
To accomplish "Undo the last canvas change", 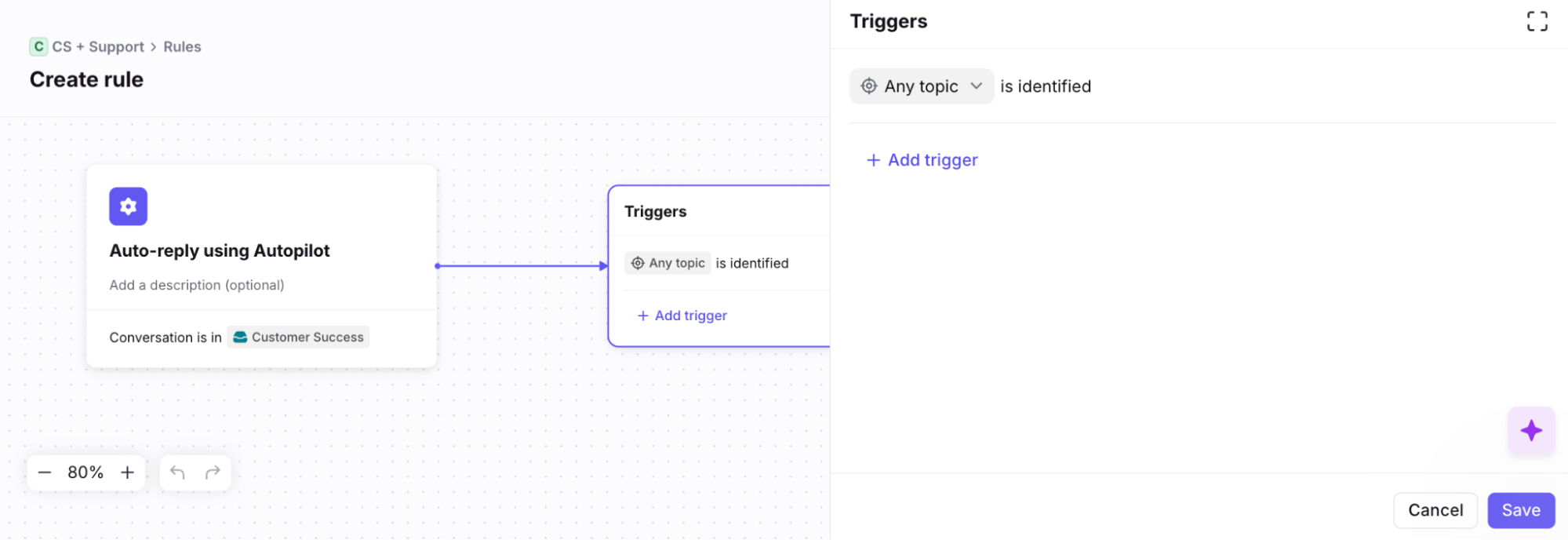I will [177, 472].
